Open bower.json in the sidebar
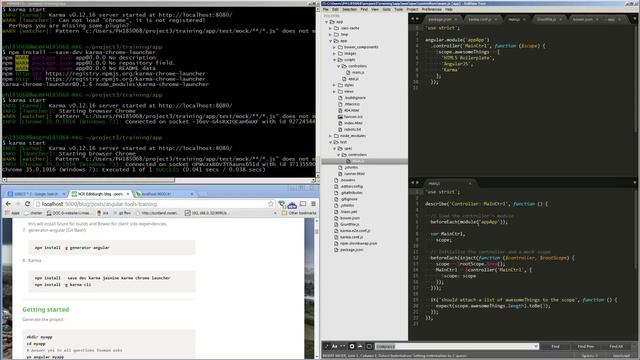Viewport: 640px width, 360px height. point(350,218)
